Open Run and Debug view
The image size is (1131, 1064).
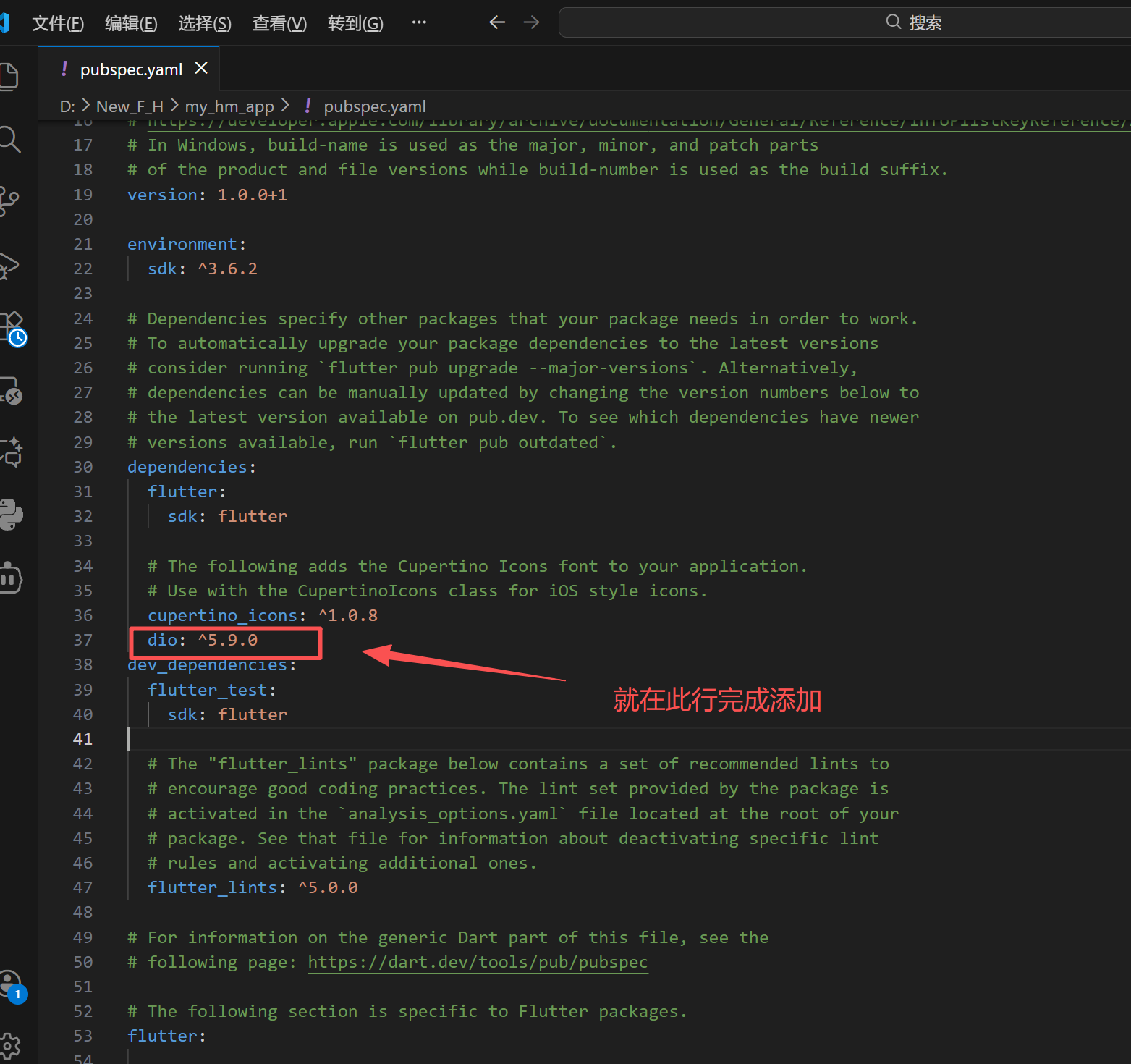[x=9, y=265]
